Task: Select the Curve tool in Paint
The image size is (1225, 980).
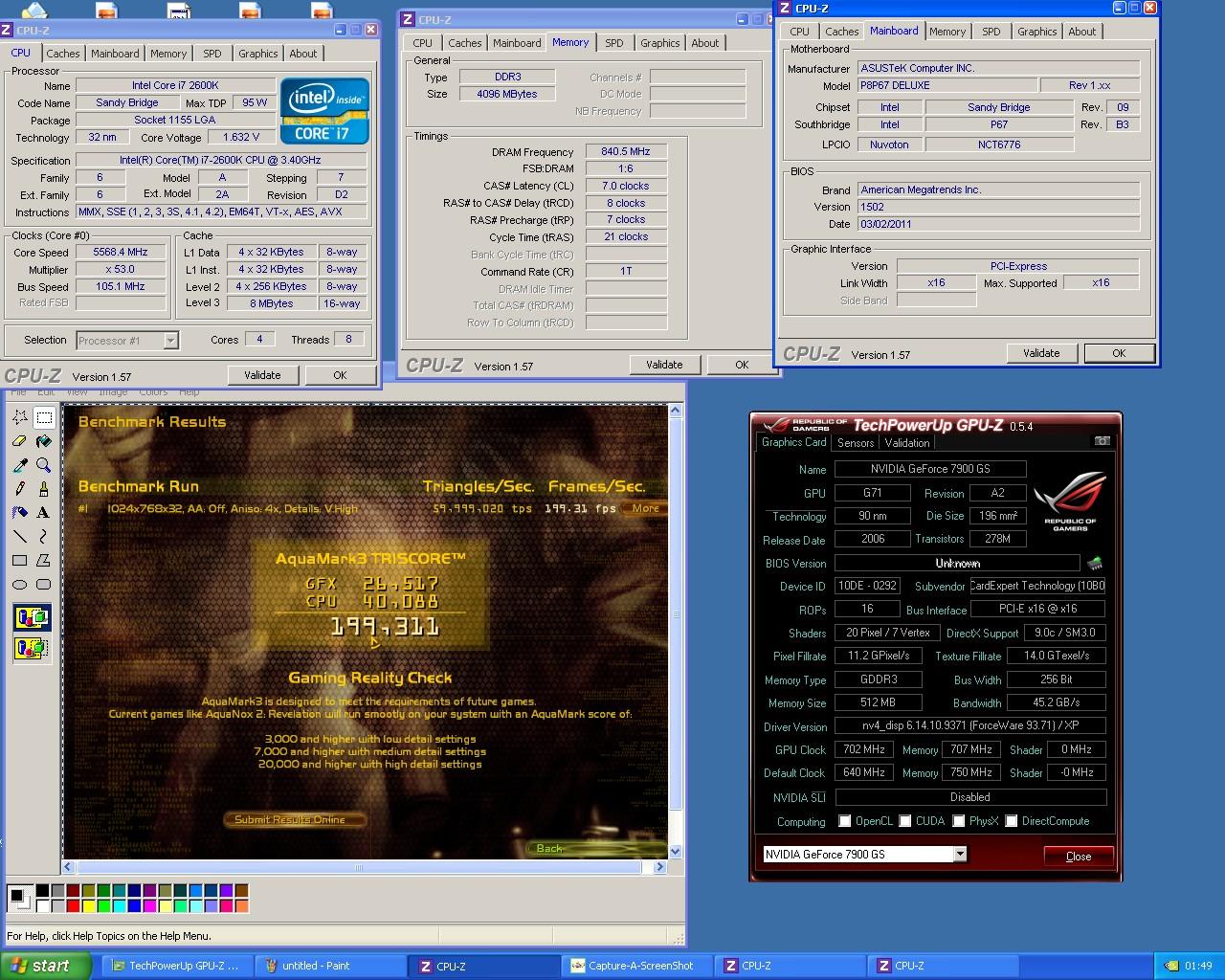Action: tap(44, 537)
